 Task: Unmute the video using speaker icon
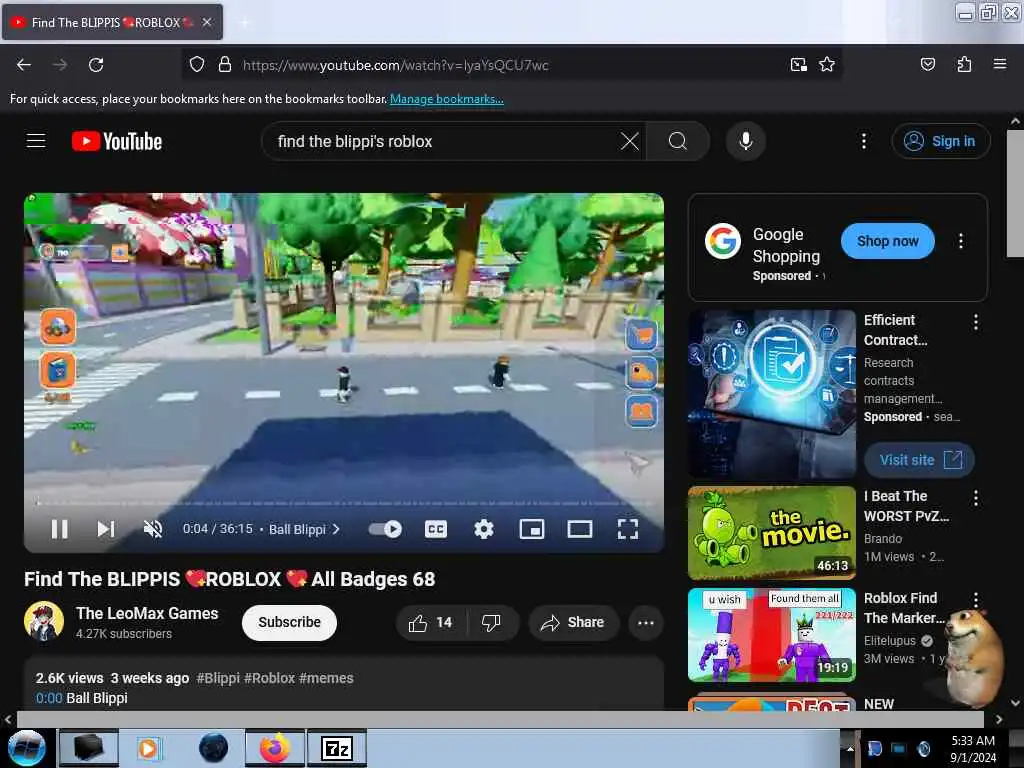click(x=153, y=529)
